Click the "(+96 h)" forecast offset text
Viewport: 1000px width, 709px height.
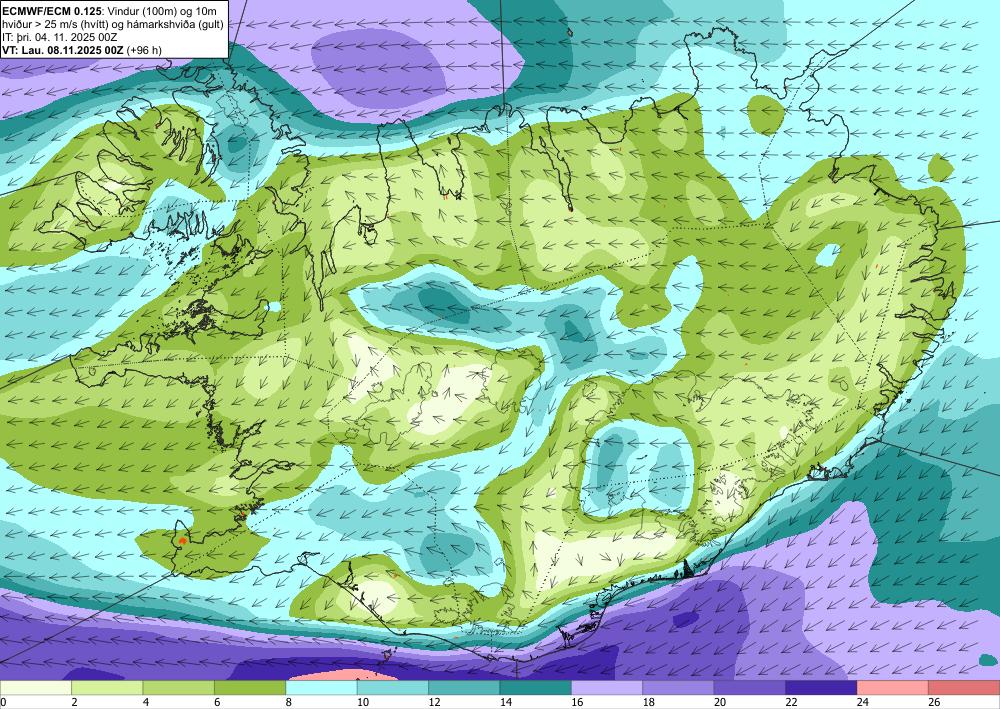pyautogui.click(x=145, y=50)
